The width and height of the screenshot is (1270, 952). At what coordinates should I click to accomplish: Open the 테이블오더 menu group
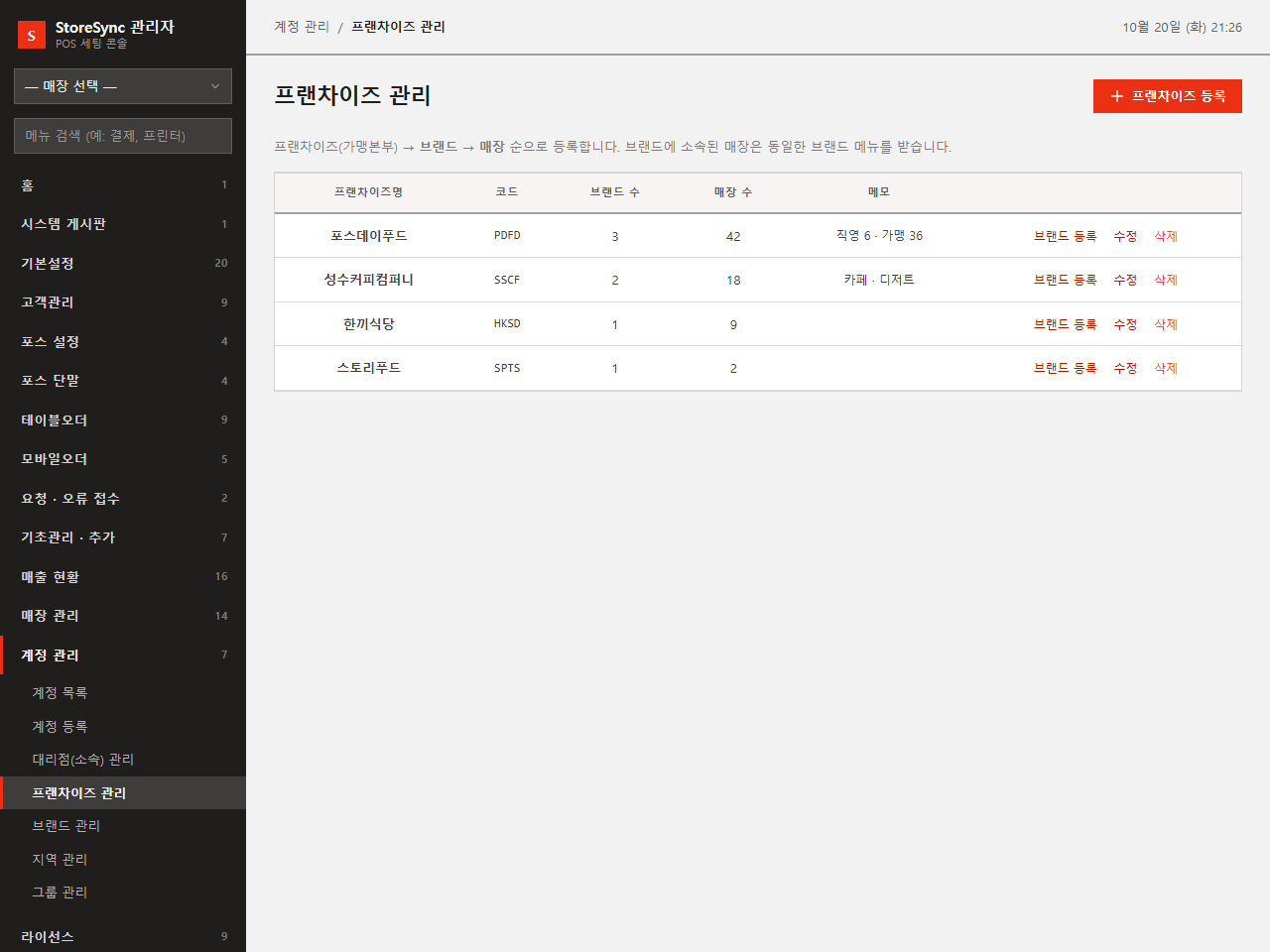[x=123, y=420]
